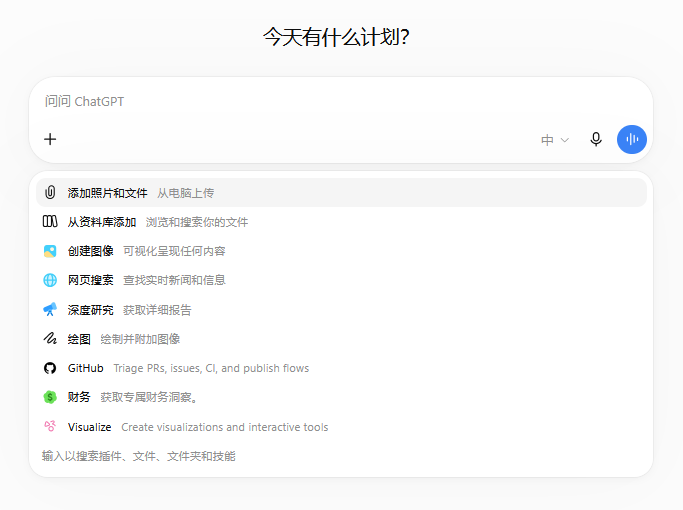
Task: Click 'Triage PRs, issues, CI, and publish flows'
Action: [211, 368]
